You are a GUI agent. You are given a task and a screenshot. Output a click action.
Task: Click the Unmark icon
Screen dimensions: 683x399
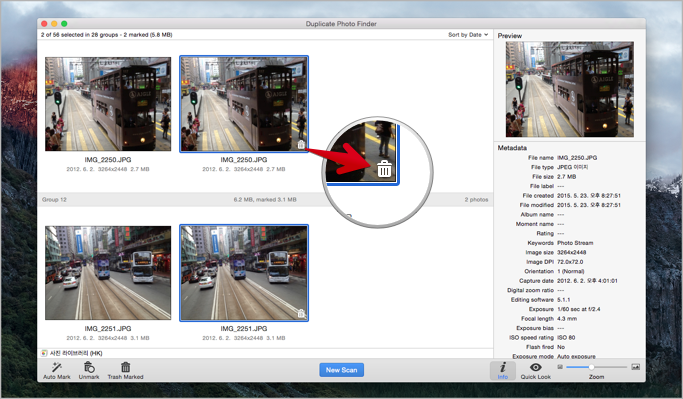[x=89, y=367]
